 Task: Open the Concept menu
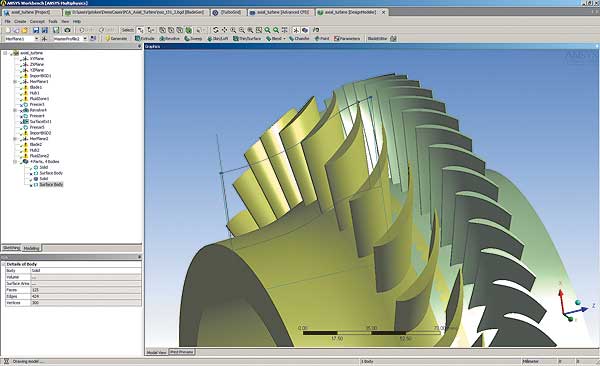pos(37,21)
